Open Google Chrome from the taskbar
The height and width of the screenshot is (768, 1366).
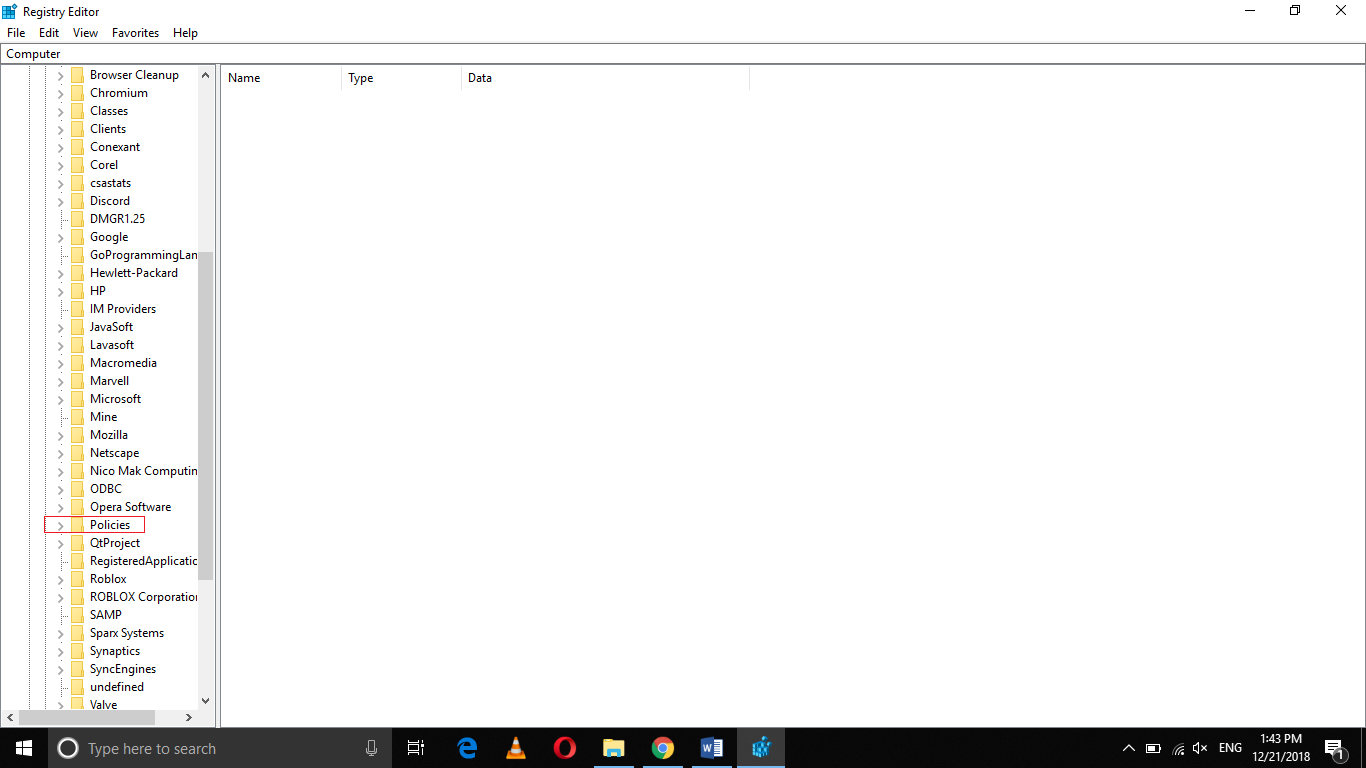pyautogui.click(x=663, y=748)
